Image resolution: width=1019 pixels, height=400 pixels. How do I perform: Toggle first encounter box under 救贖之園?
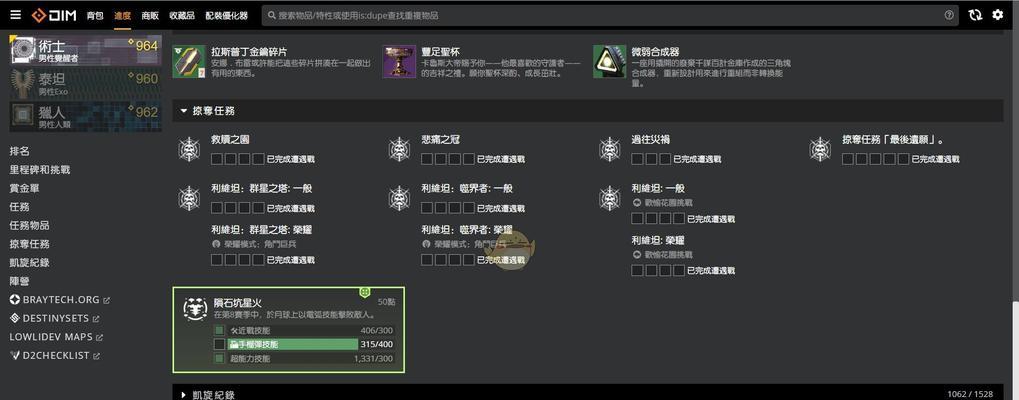(x=217, y=159)
